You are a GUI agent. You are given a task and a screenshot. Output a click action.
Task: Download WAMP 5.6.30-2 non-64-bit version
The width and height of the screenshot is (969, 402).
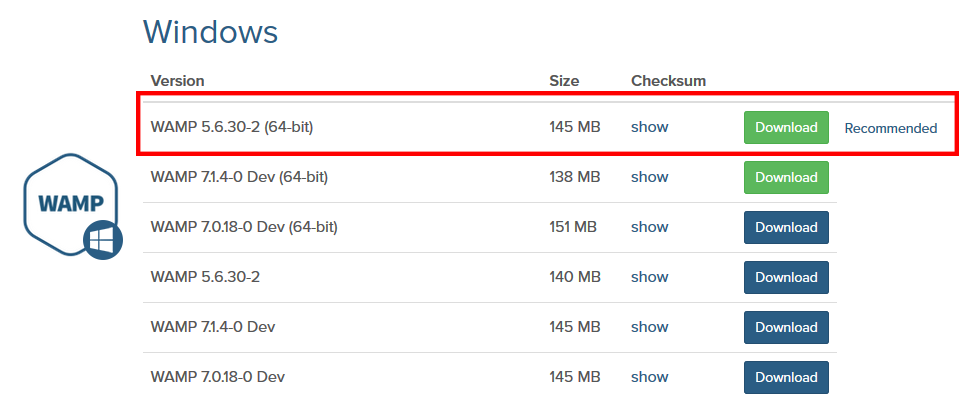786,277
